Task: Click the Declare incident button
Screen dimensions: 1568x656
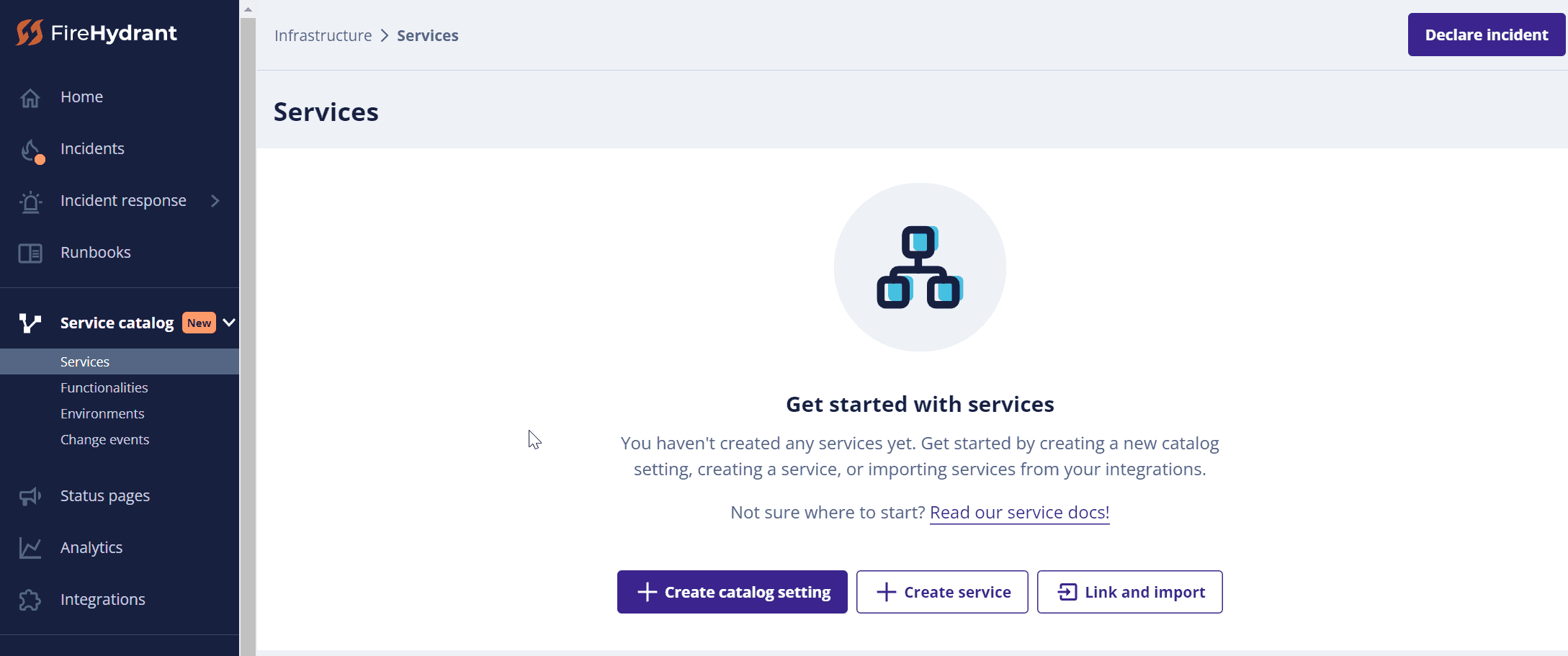Action: [x=1487, y=35]
